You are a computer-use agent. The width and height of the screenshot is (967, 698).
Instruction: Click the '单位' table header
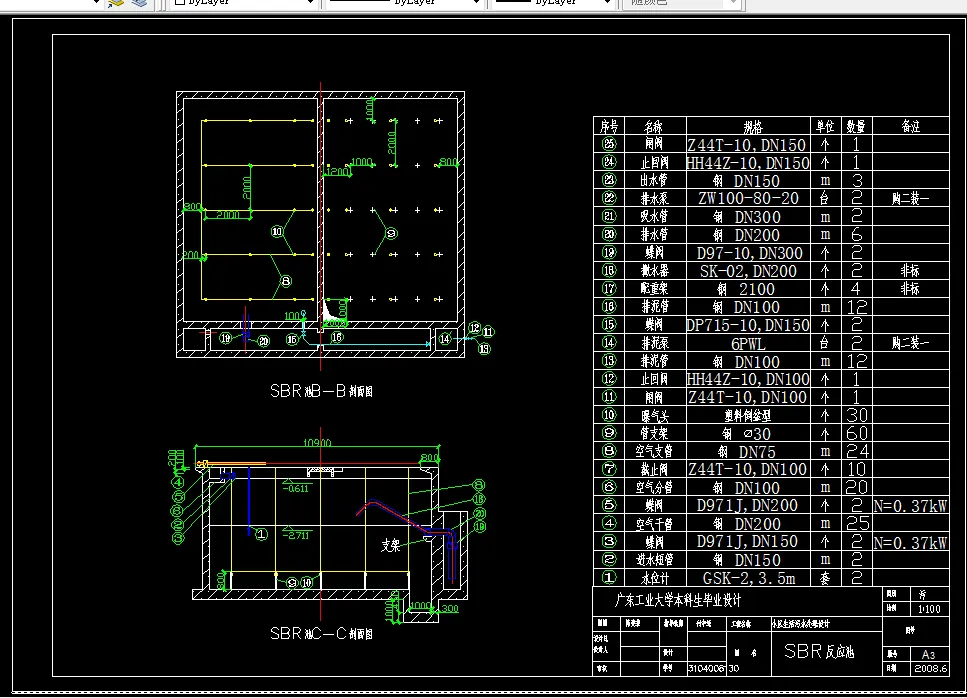(x=825, y=126)
